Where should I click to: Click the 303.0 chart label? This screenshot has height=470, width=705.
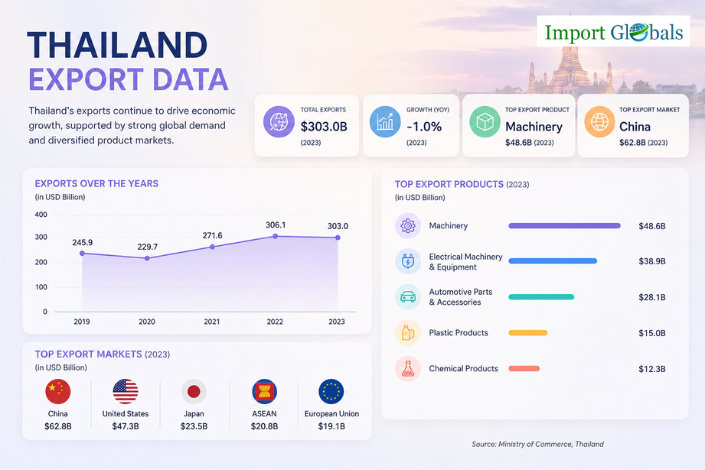338,226
